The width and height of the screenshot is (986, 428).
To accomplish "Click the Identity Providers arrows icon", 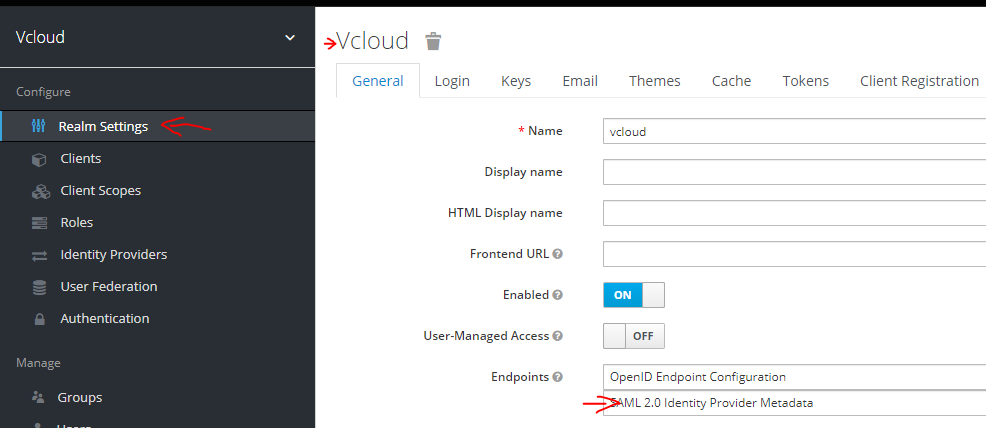I will 39,255.
